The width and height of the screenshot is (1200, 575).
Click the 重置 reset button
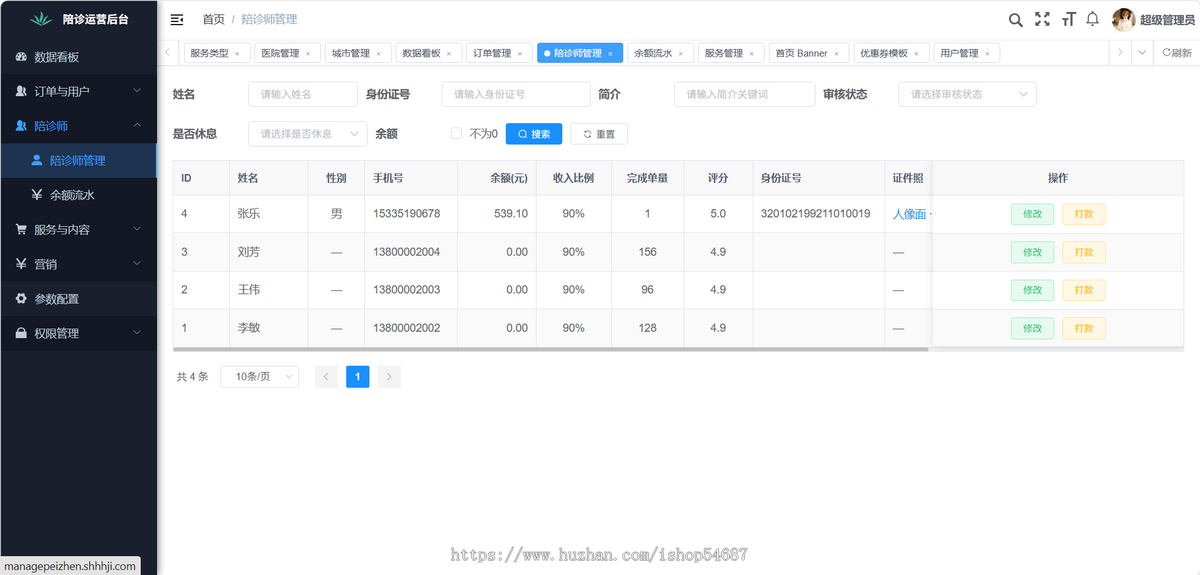tap(599, 134)
